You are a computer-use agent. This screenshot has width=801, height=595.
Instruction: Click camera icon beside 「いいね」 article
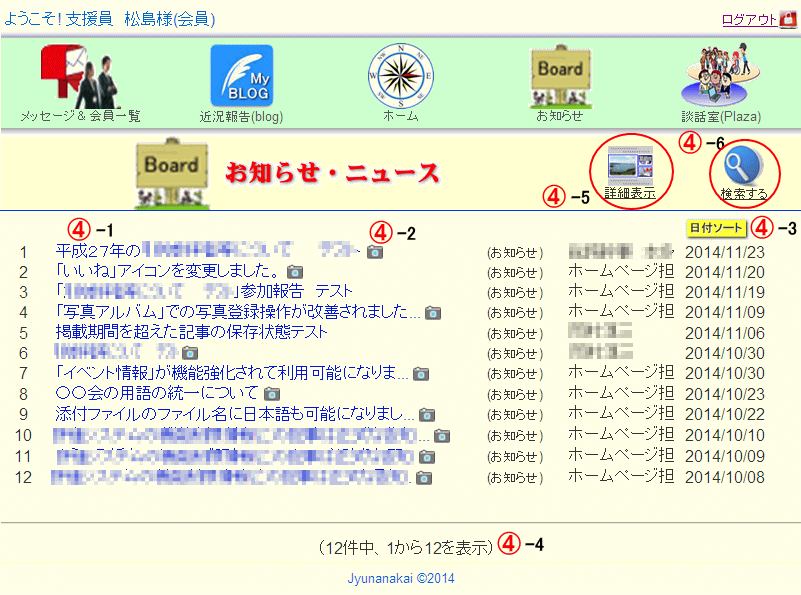(x=295, y=272)
